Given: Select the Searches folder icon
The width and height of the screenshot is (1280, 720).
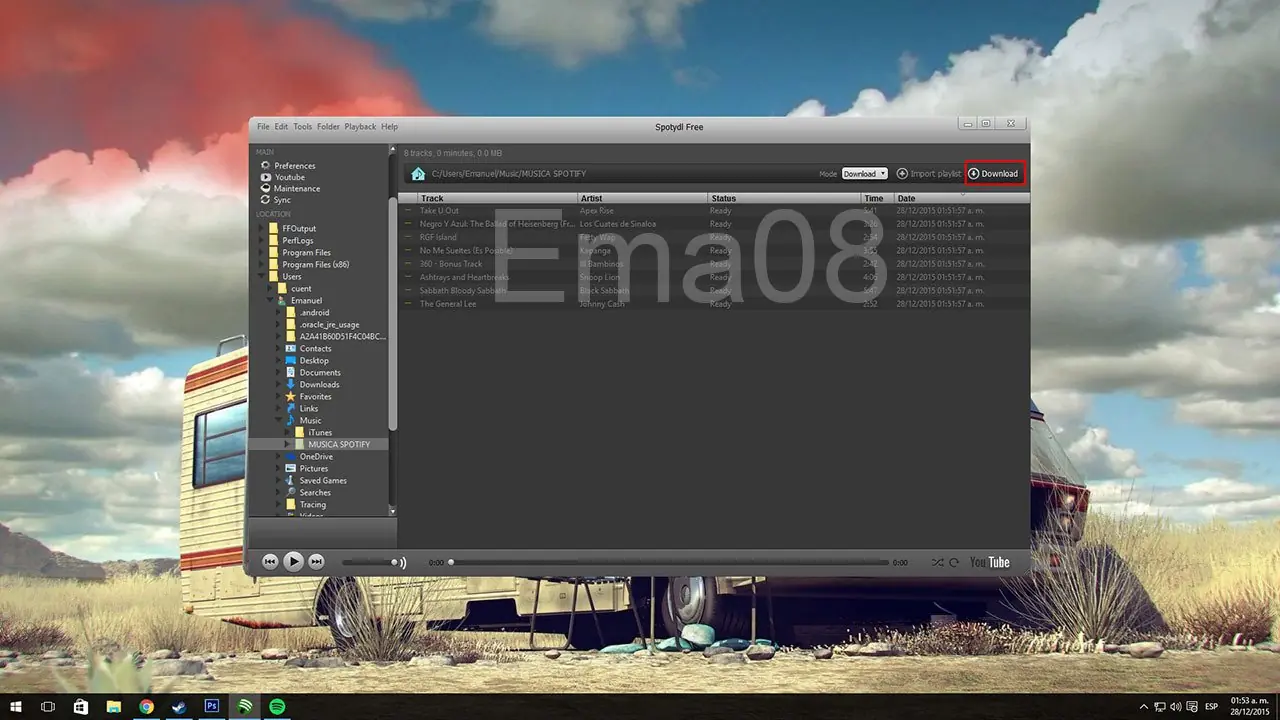Looking at the screenshot, I should [291, 493].
